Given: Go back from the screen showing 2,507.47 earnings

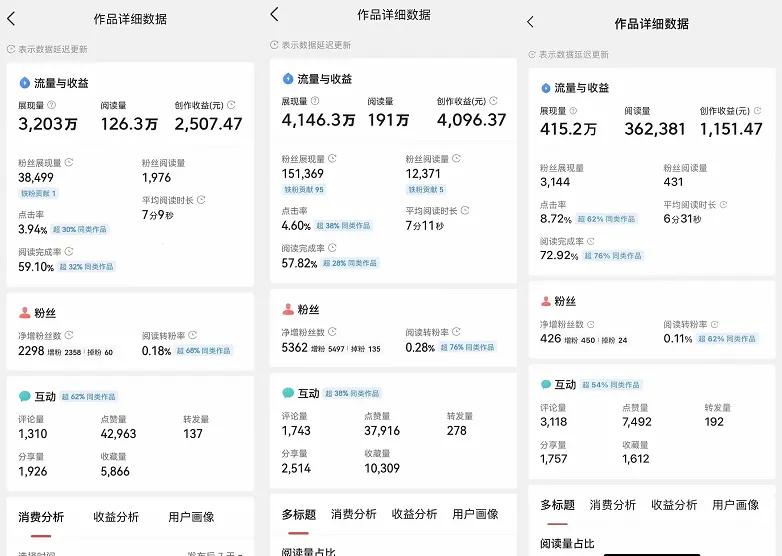Looking at the screenshot, I should [11, 19].
